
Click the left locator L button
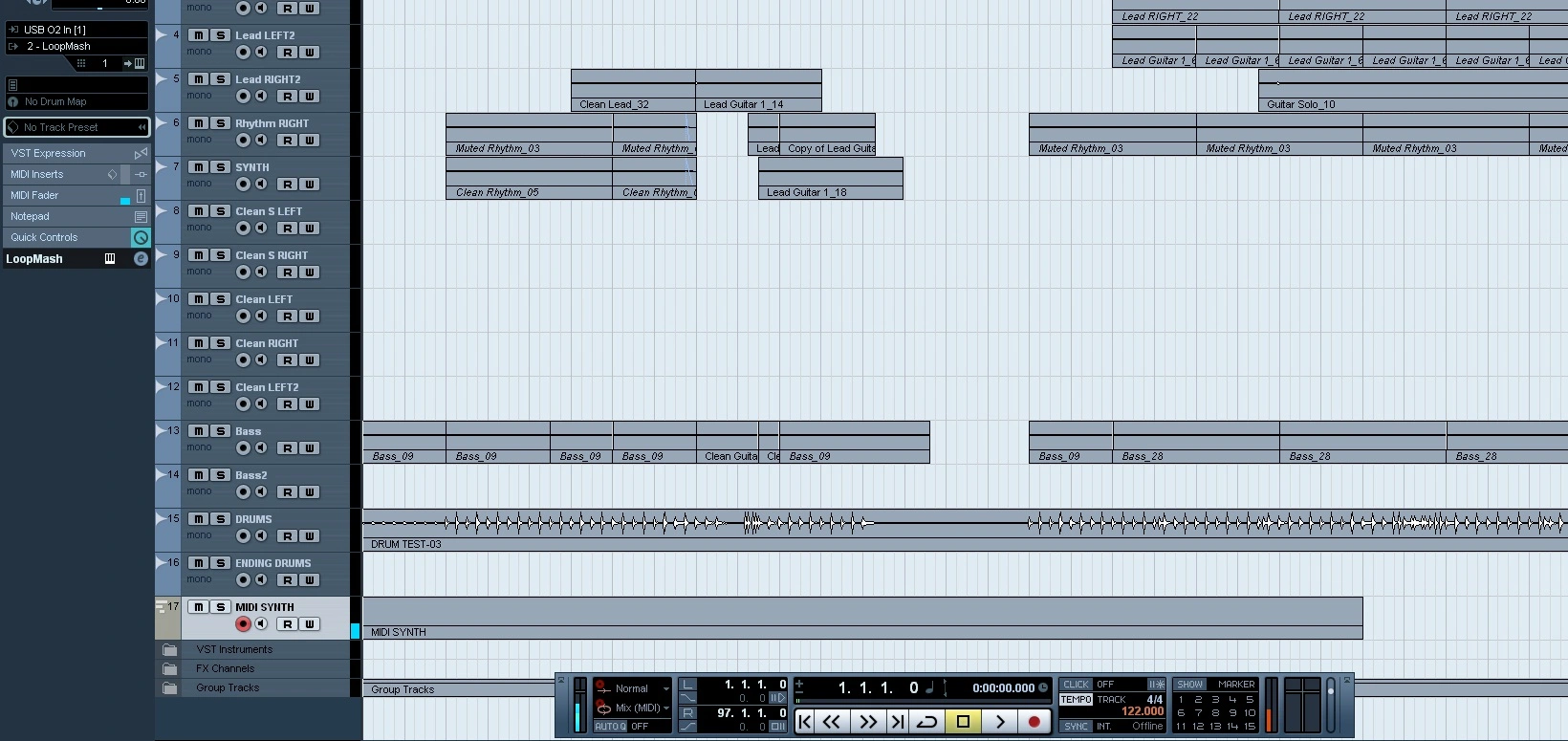(687, 685)
